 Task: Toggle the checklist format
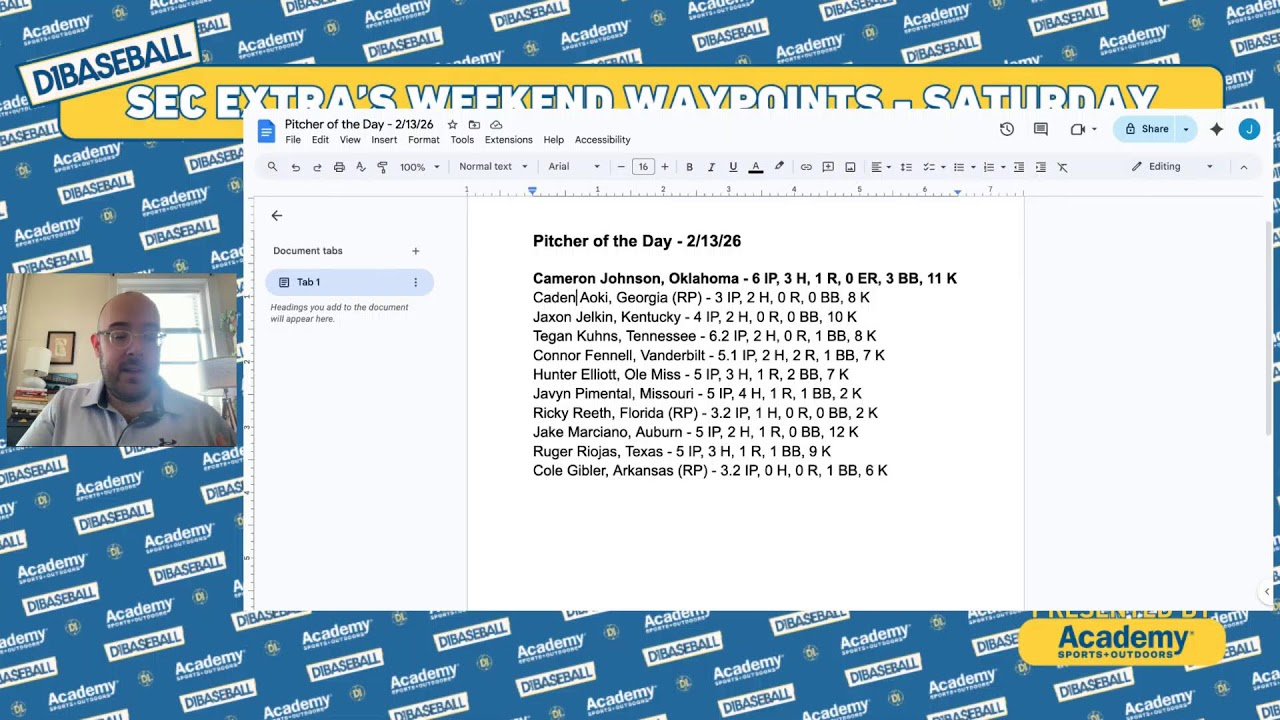click(928, 167)
